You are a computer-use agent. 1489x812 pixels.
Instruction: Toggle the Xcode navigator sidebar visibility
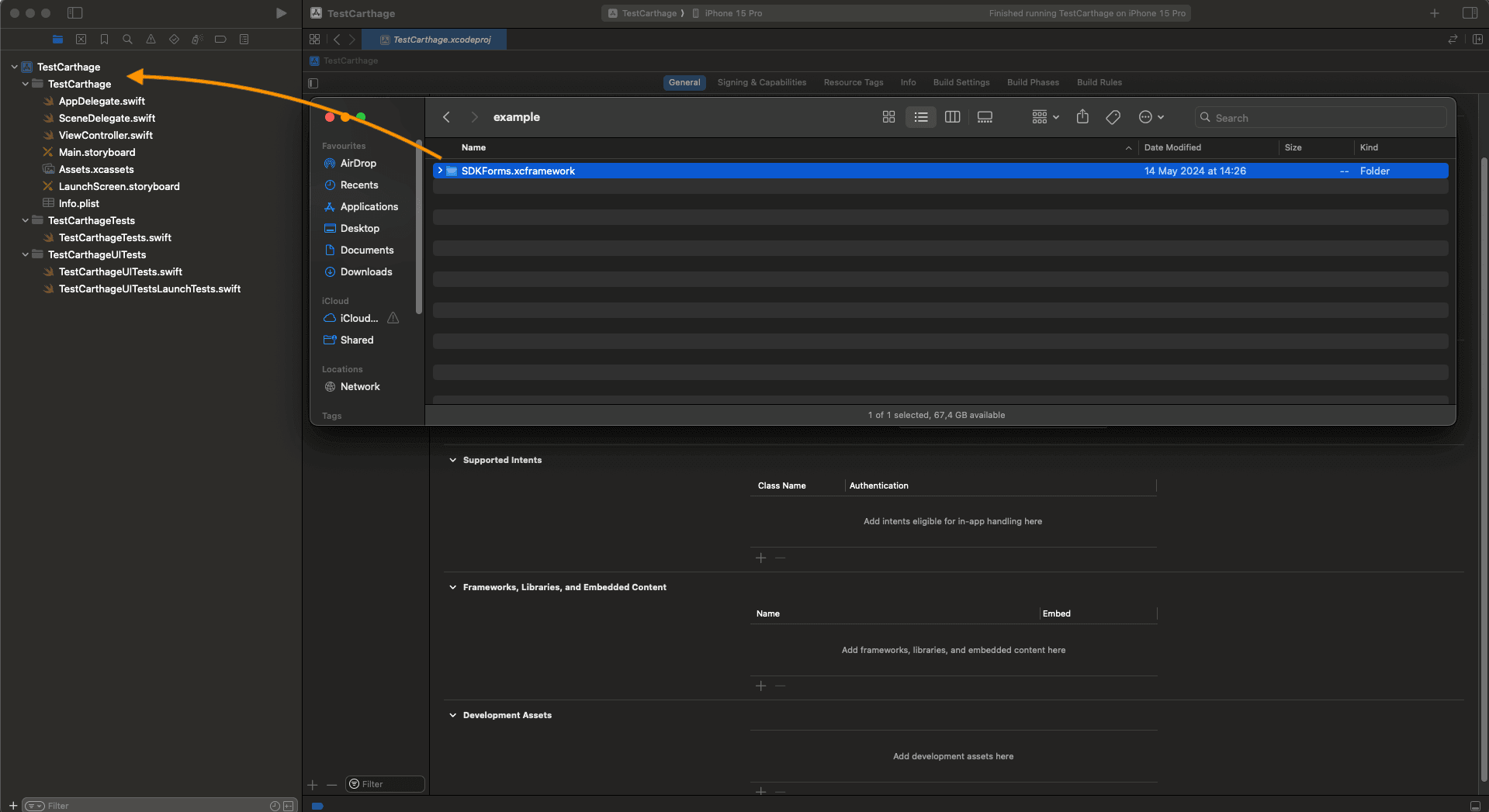(x=74, y=13)
